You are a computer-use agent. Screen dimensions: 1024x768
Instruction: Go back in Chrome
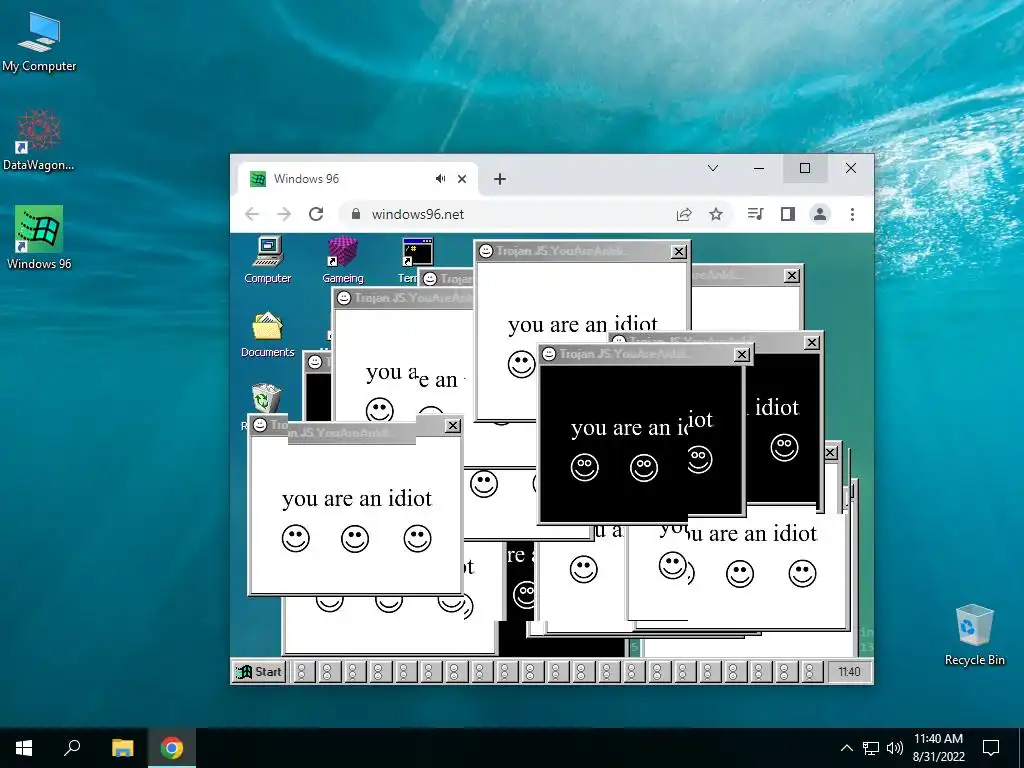coord(252,214)
